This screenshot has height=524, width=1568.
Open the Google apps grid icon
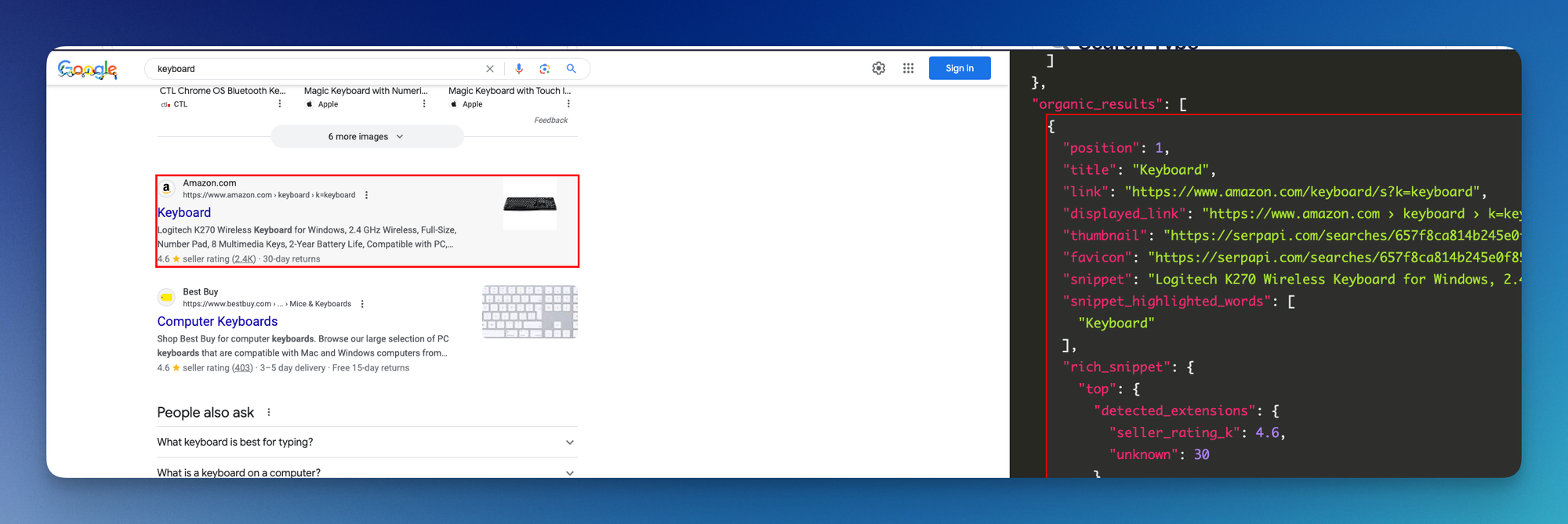click(x=909, y=68)
